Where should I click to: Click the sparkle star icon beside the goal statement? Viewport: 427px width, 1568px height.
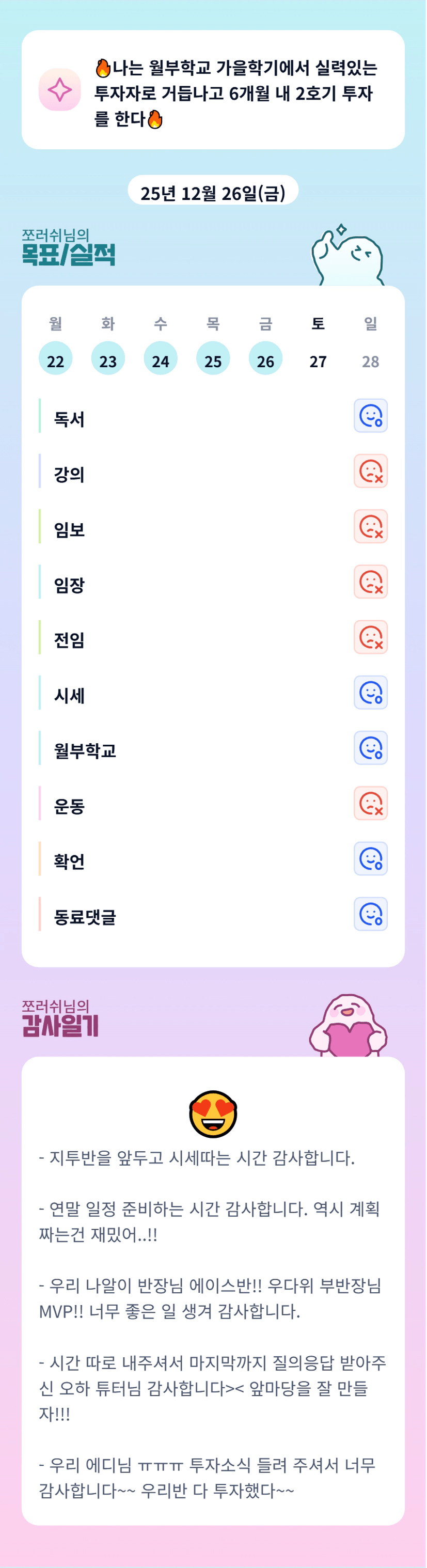click(59, 90)
